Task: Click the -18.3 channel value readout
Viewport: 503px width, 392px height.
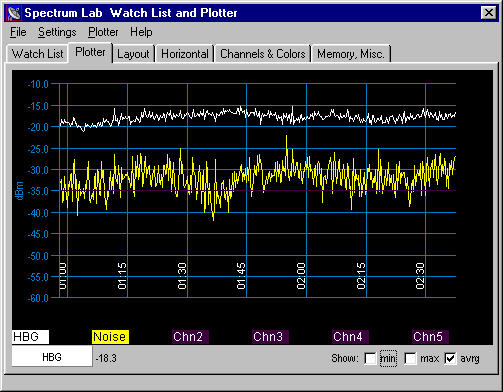Action: click(106, 359)
